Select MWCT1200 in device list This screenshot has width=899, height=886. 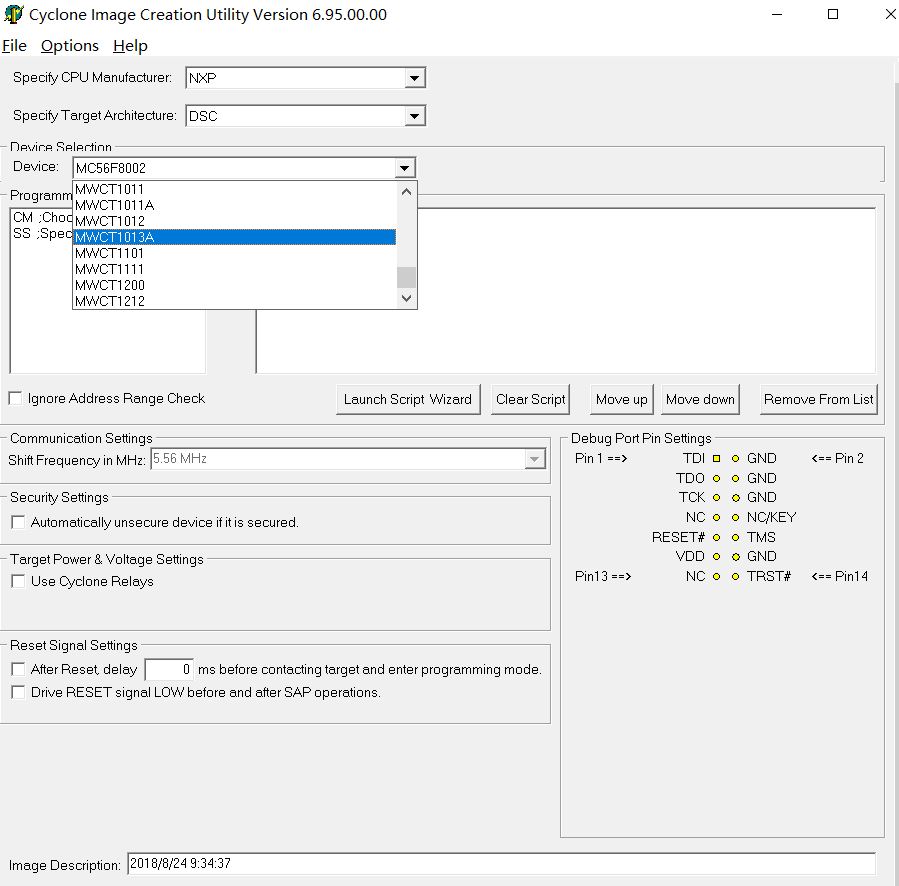[x=234, y=285]
